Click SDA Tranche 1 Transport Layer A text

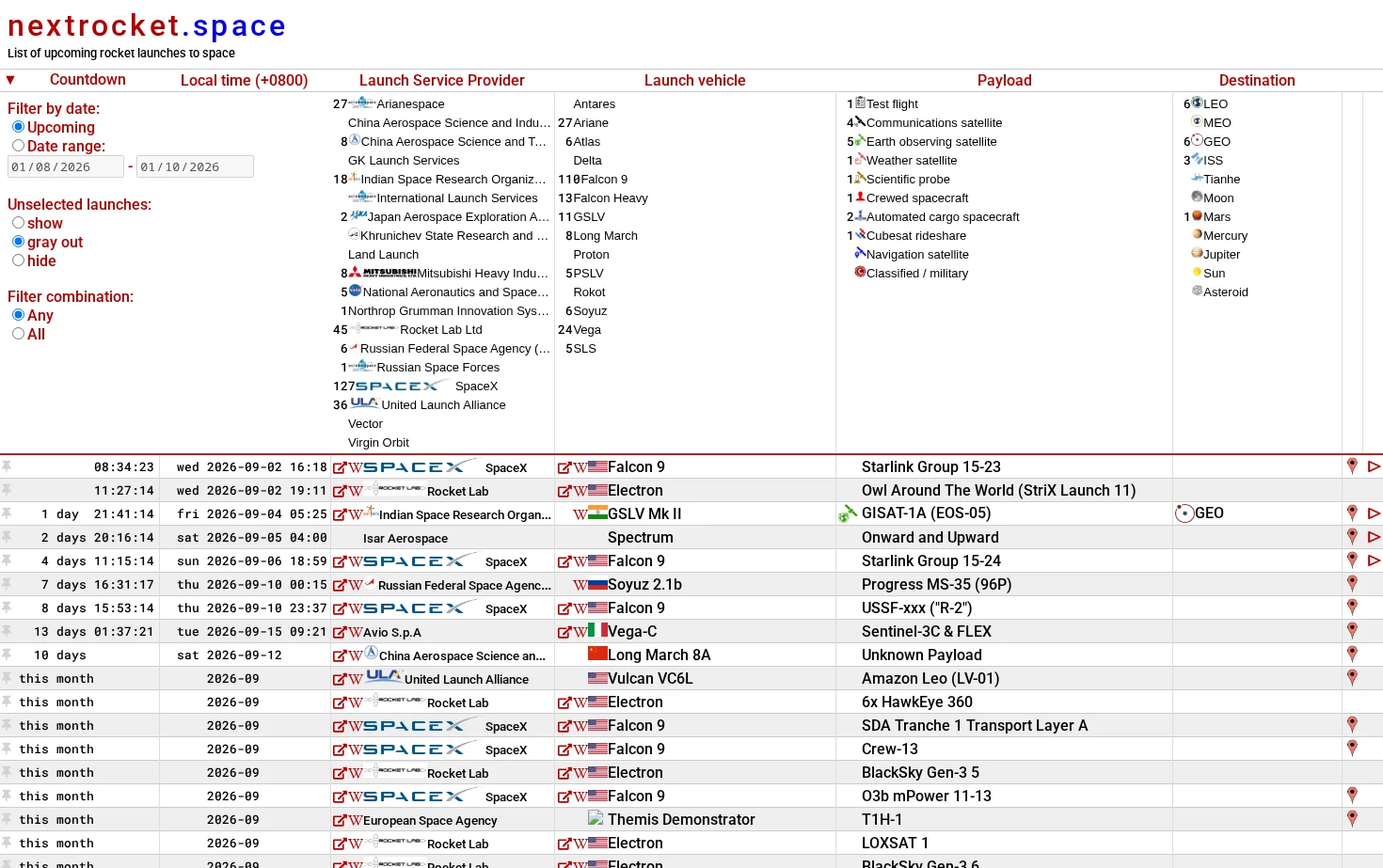pos(975,725)
